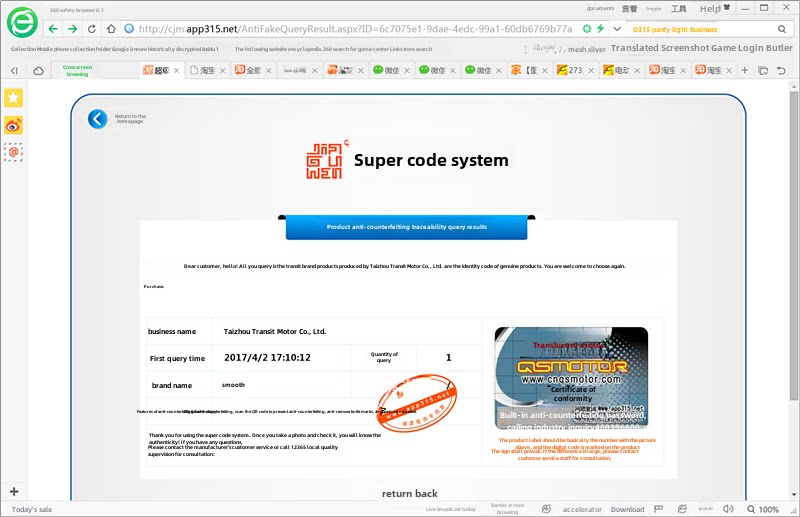Click the green gear icon in address bar
The image size is (800, 517).
[587, 29]
